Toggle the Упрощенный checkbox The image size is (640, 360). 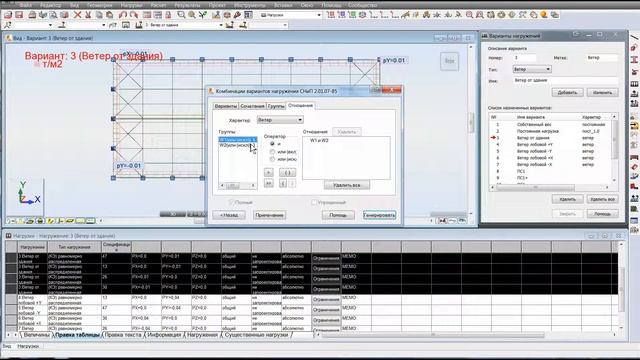(x=314, y=202)
